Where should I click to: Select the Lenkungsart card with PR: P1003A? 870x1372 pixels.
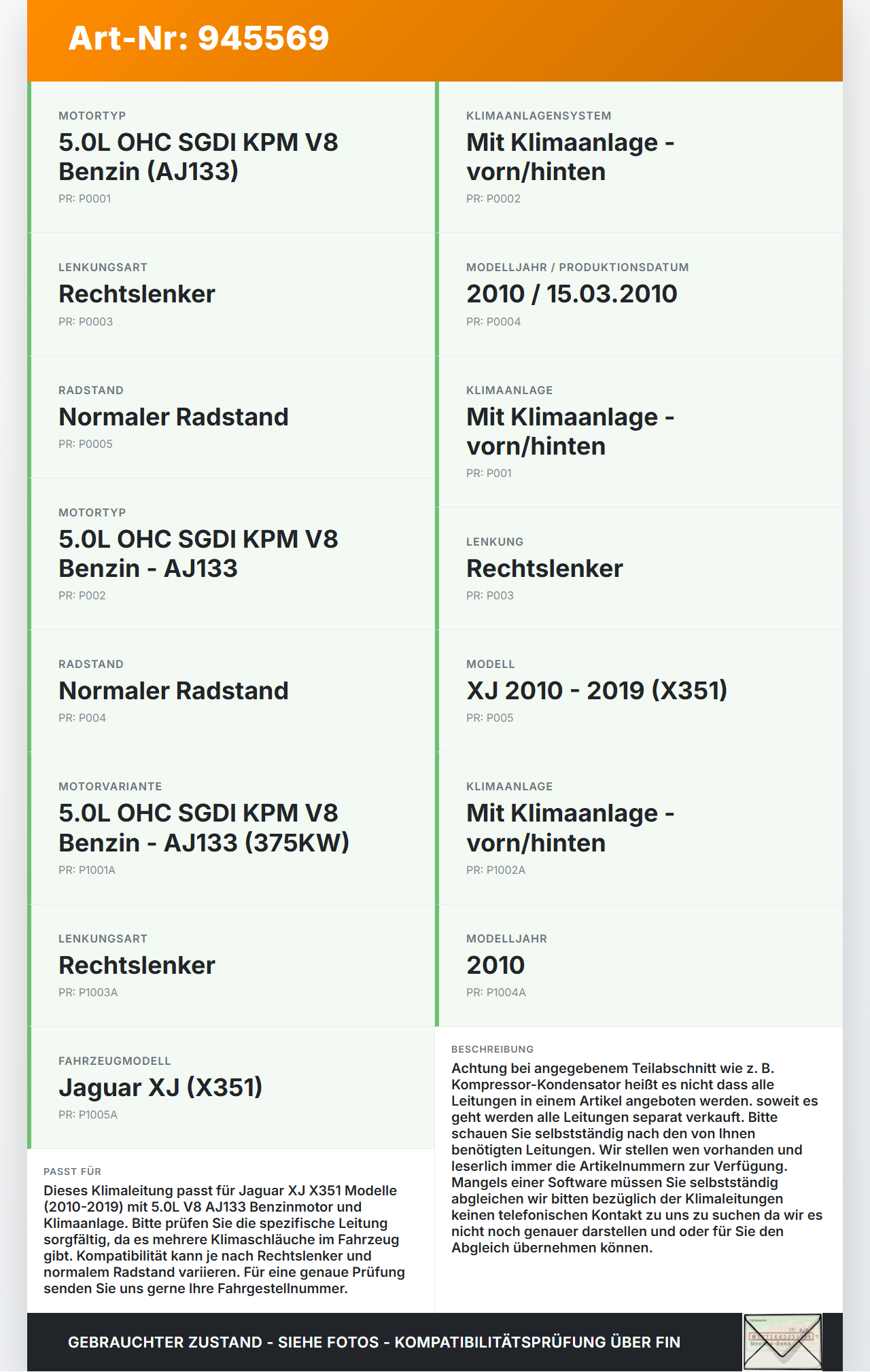[x=231, y=966]
